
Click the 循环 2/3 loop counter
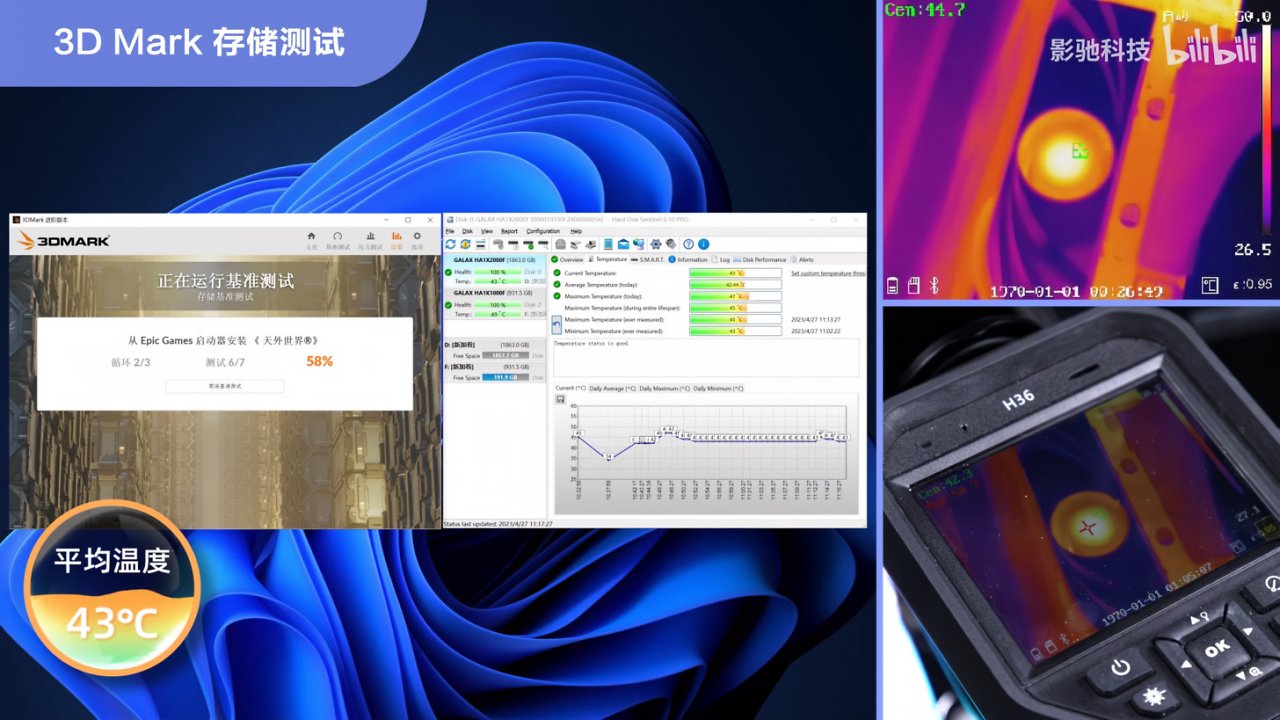(x=130, y=362)
